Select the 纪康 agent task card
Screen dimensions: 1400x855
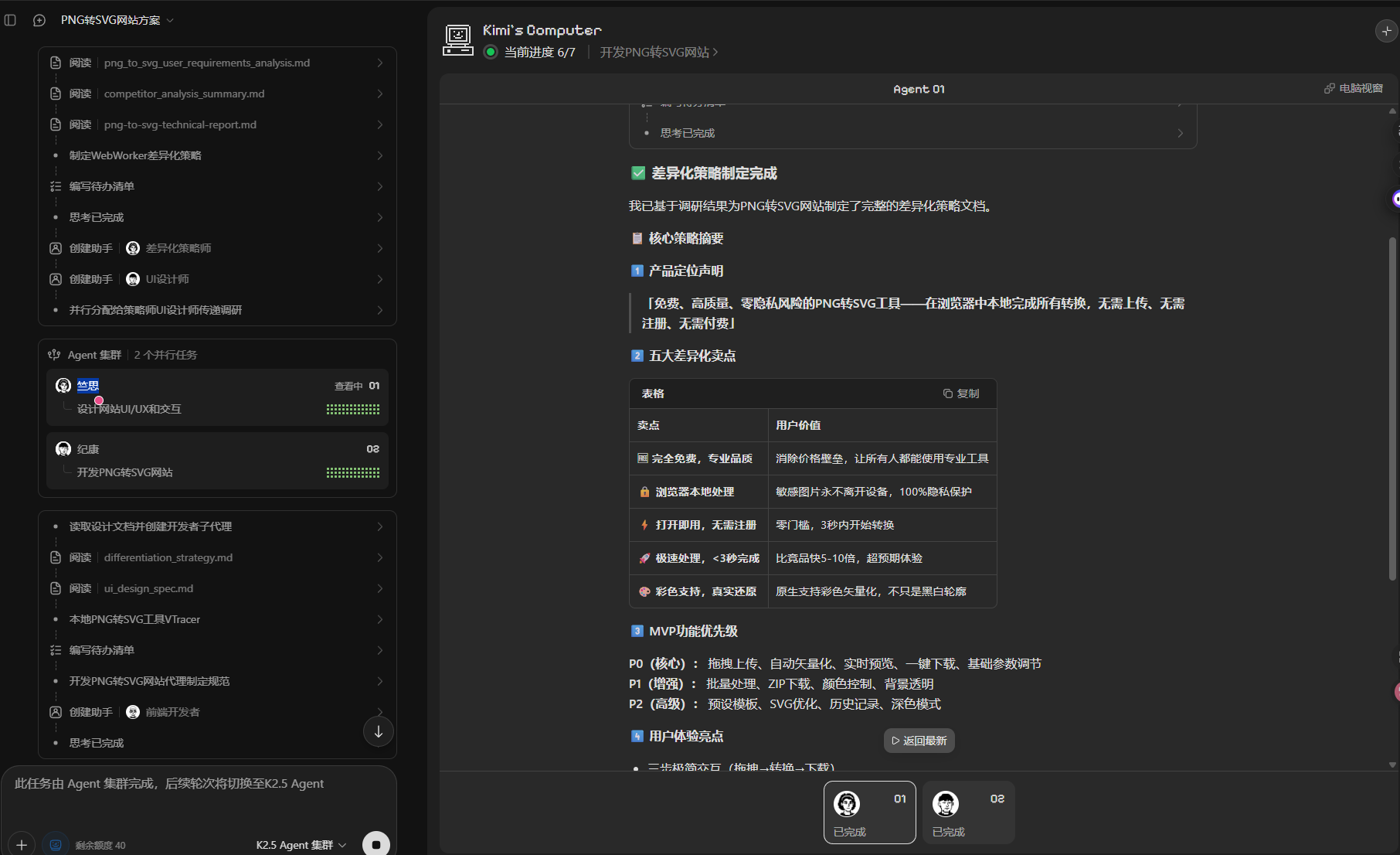pos(217,461)
